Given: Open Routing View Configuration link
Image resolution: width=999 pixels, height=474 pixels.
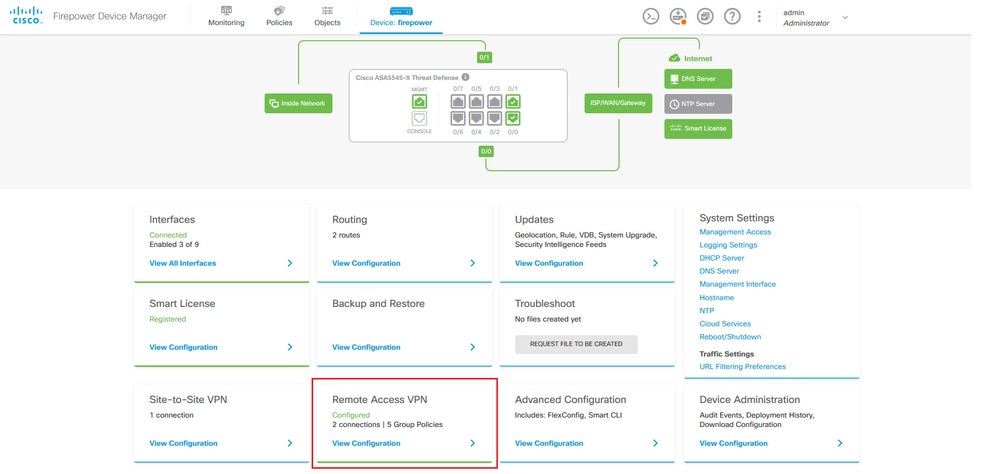Looking at the screenshot, I should (366, 263).
